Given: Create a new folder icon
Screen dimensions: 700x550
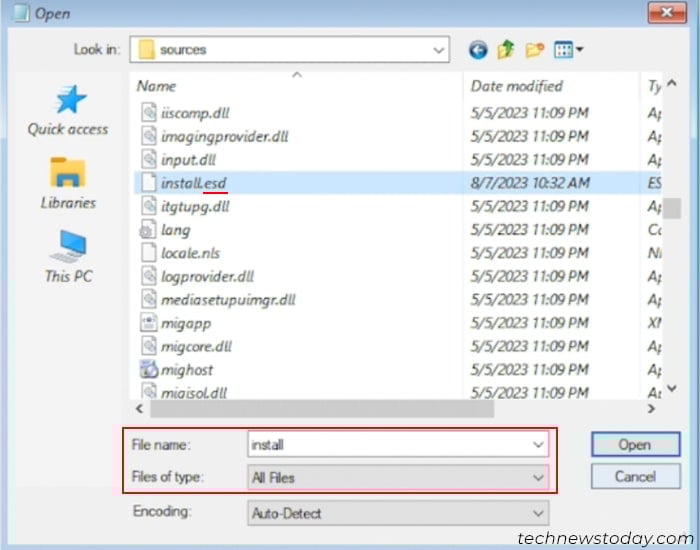Looking at the screenshot, I should click(x=534, y=50).
